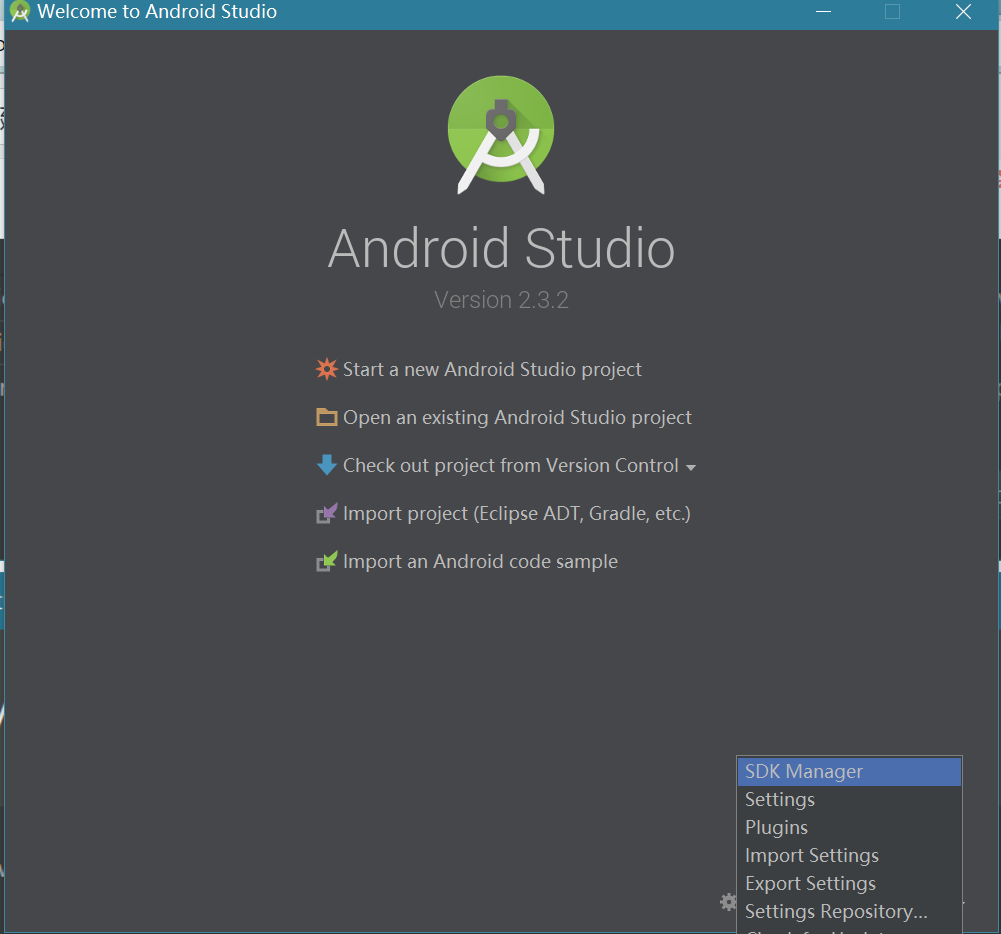Click the folder icon for opening existing project
The width and height of the screenshot is (1001, 934).
coord(326,417)
